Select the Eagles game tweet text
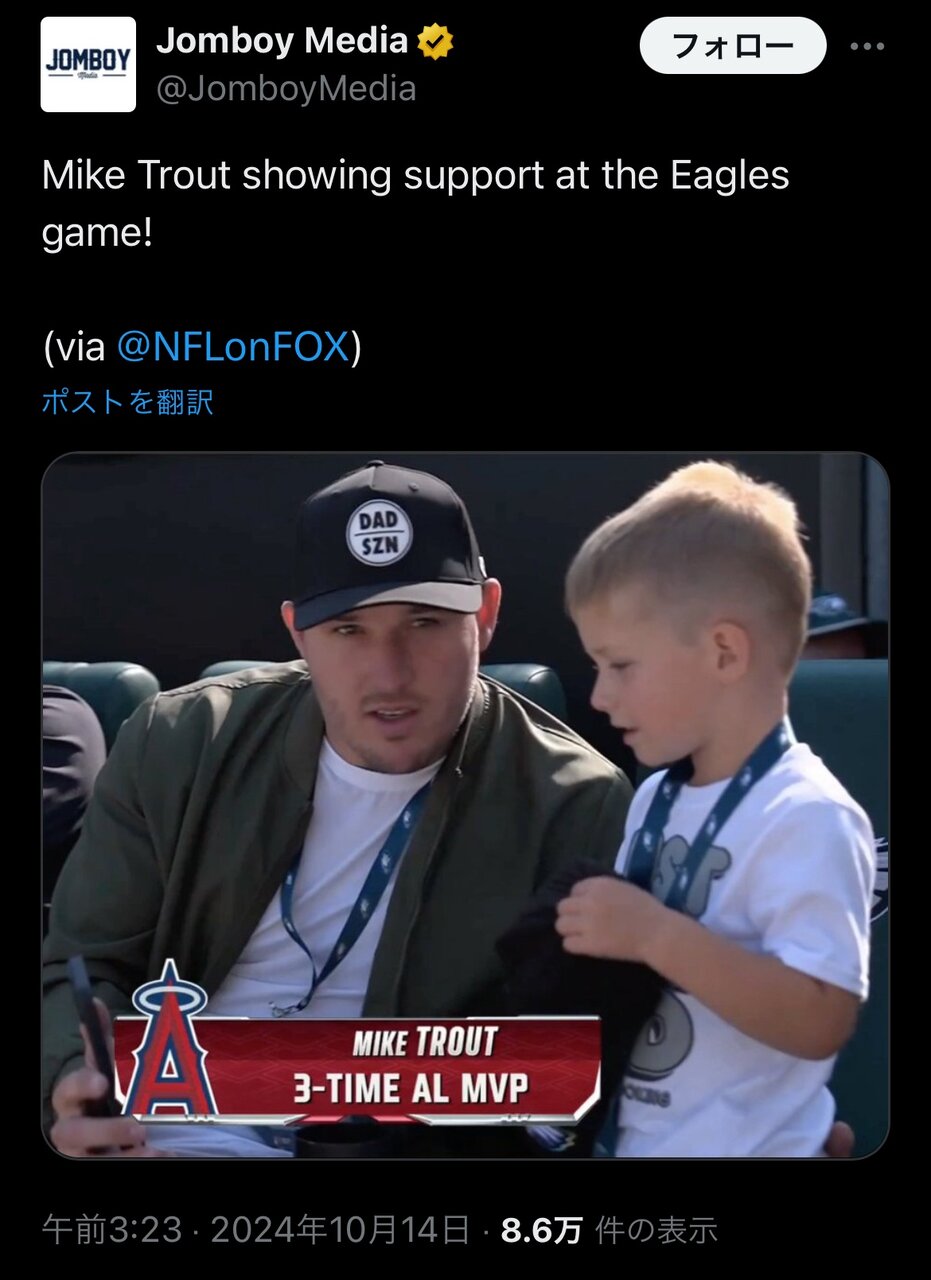 pos(415,203)
